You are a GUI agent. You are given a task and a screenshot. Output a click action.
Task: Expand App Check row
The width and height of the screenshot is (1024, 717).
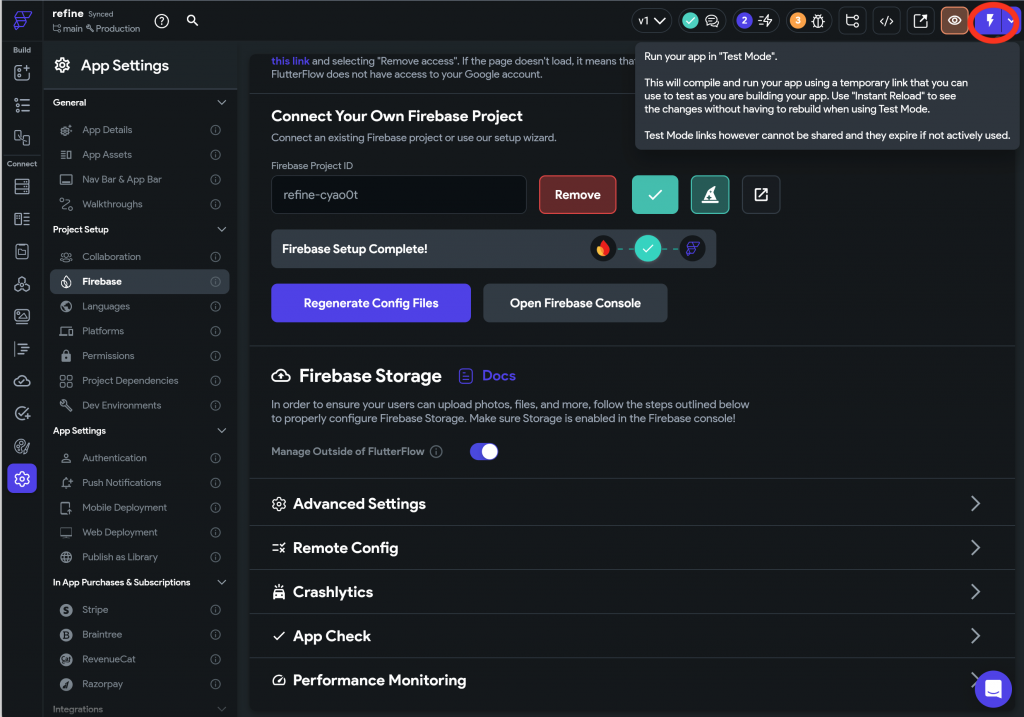(x=632, y=635)
